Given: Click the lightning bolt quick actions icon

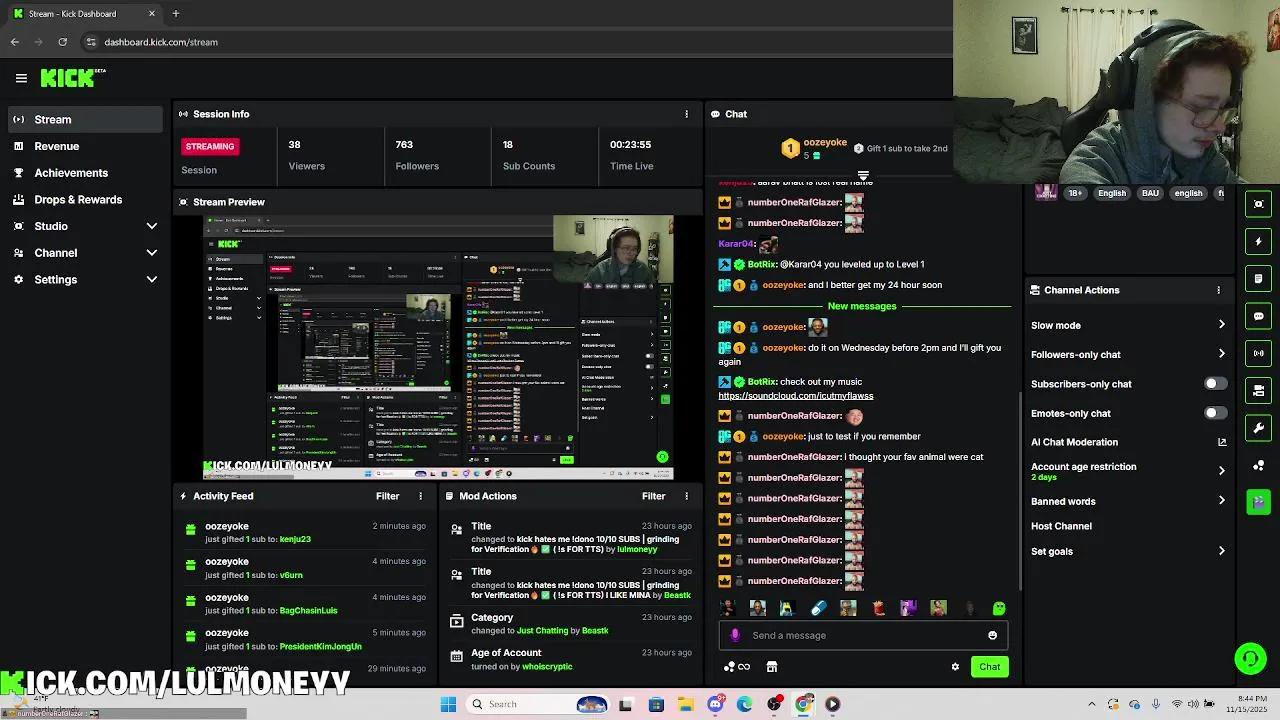Looking at the screenshot, I should tap(1259, 241).
